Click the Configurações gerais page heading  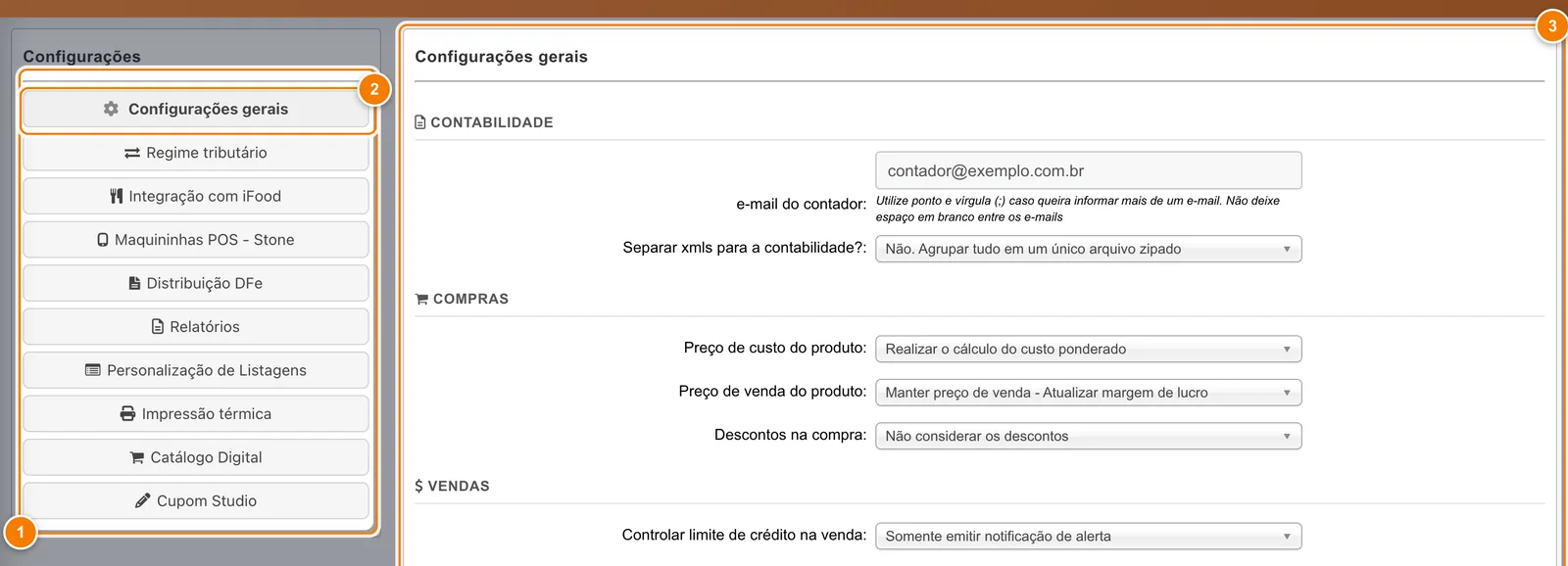point(501,57)
